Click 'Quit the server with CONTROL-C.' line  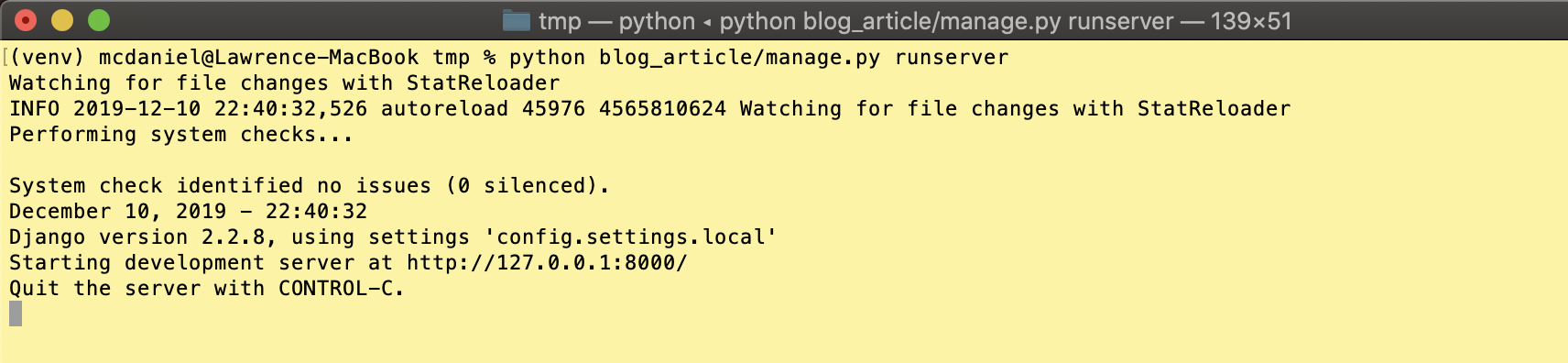[207, 289]
